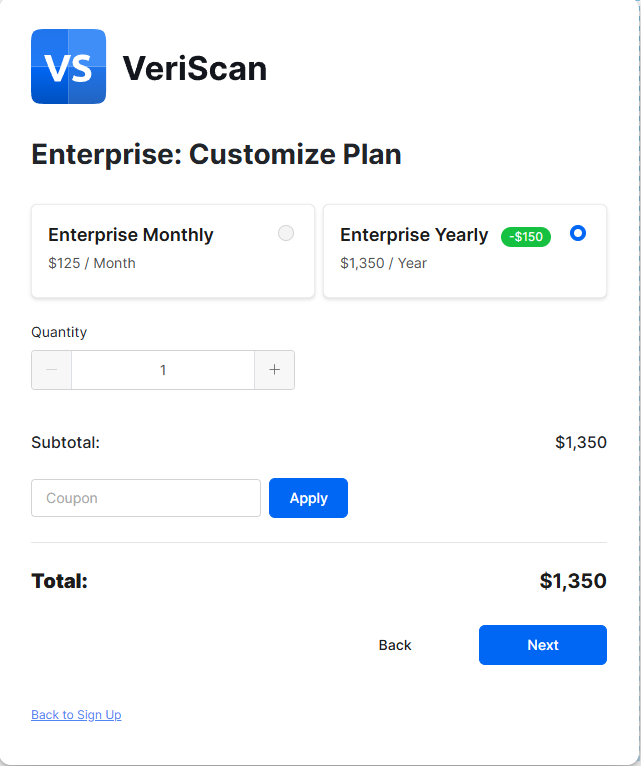Screen dimensions: 641x766
Task: Click the Enterprise Yearly plan title
Action: 414,235
